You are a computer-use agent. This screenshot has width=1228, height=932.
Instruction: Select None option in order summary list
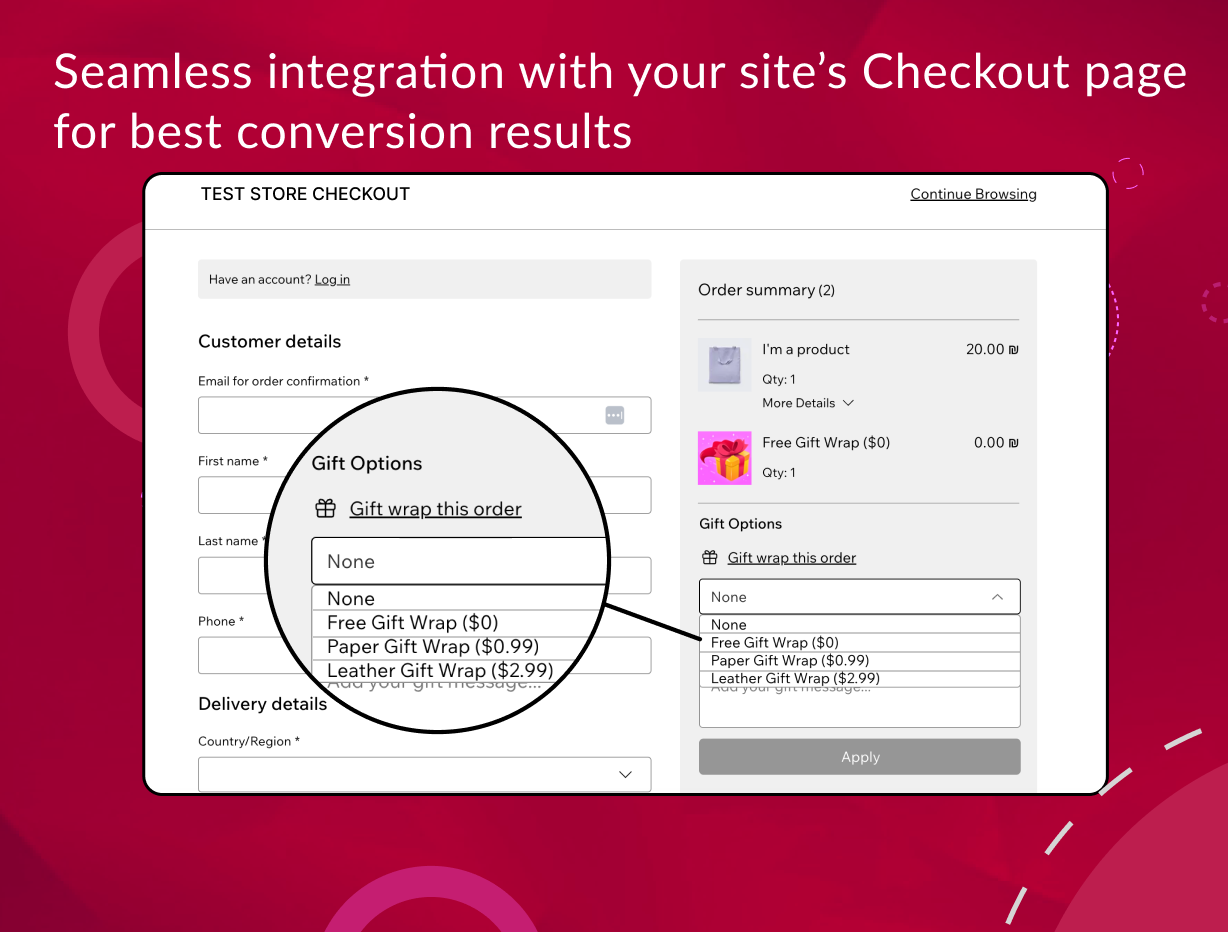tap(860, 625)
